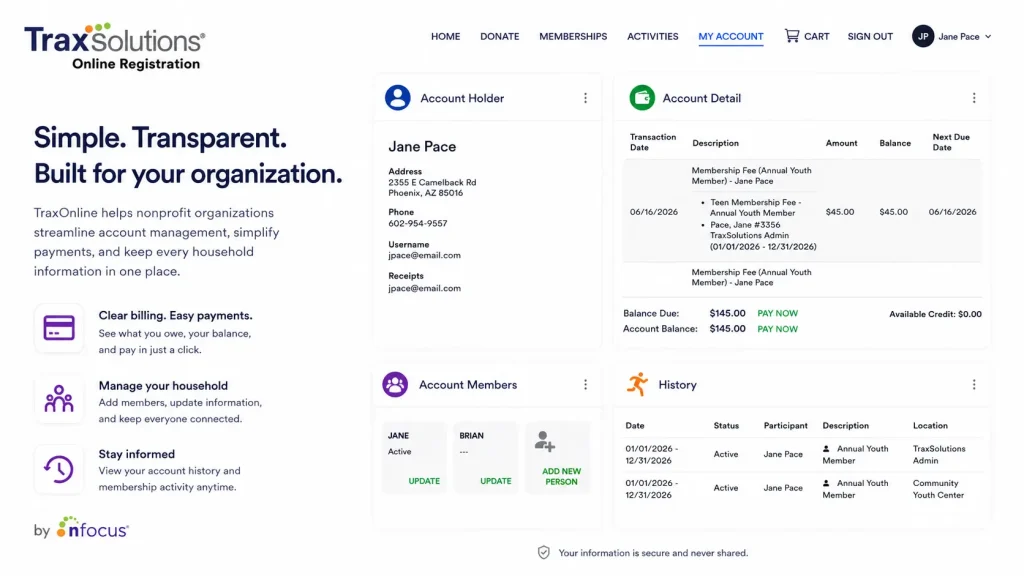
Task: Click the history clock icon
Action: point(59,469)
